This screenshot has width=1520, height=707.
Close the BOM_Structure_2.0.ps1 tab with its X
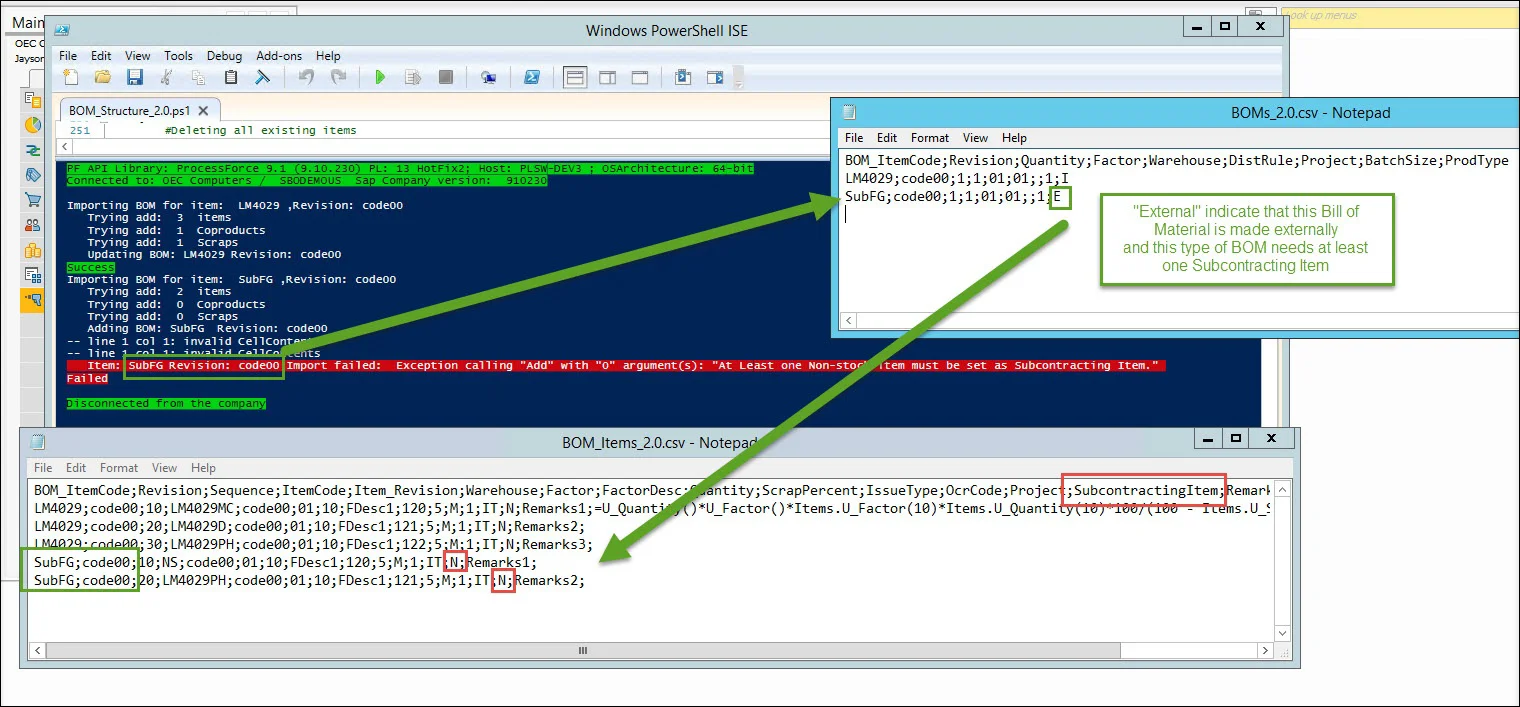204,110
